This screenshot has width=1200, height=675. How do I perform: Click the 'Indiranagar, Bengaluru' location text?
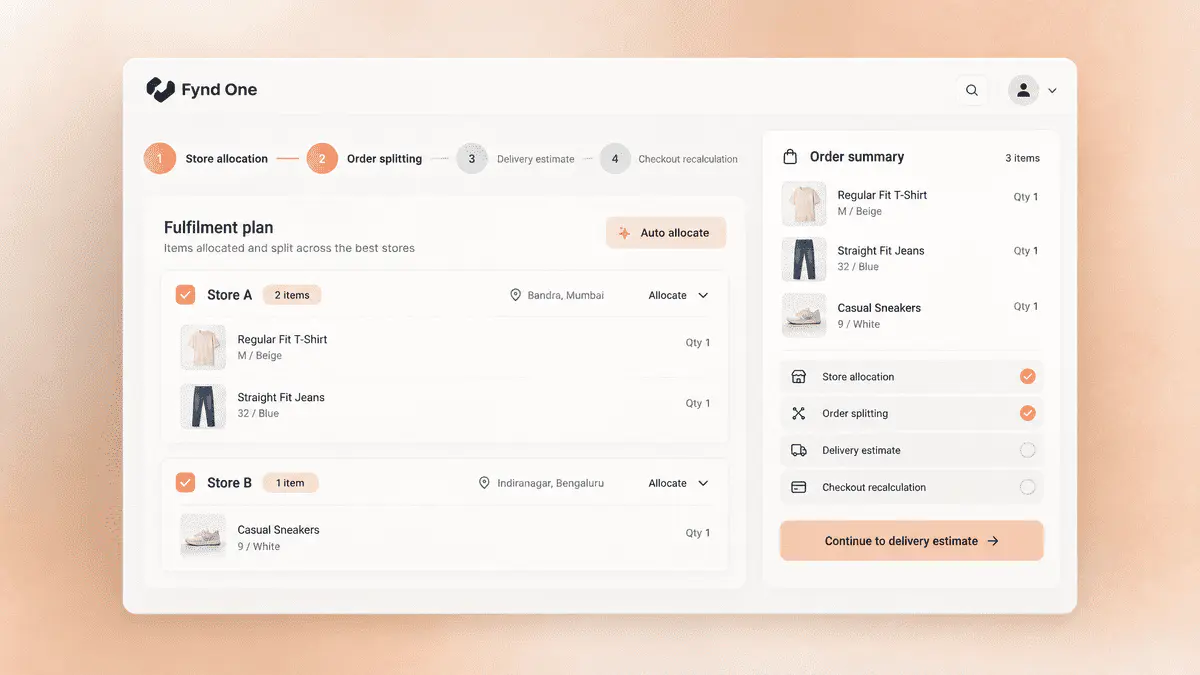point(551,483)
